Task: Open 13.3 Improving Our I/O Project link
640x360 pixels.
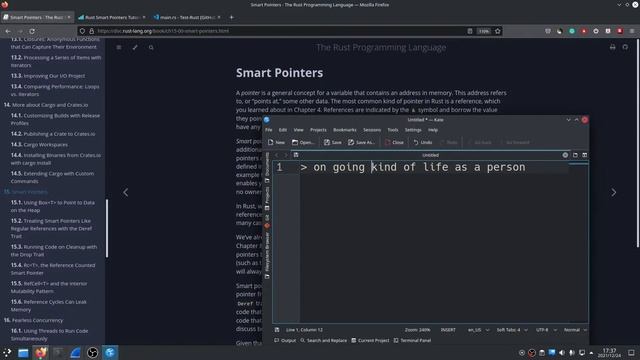Action: point(48,76)
